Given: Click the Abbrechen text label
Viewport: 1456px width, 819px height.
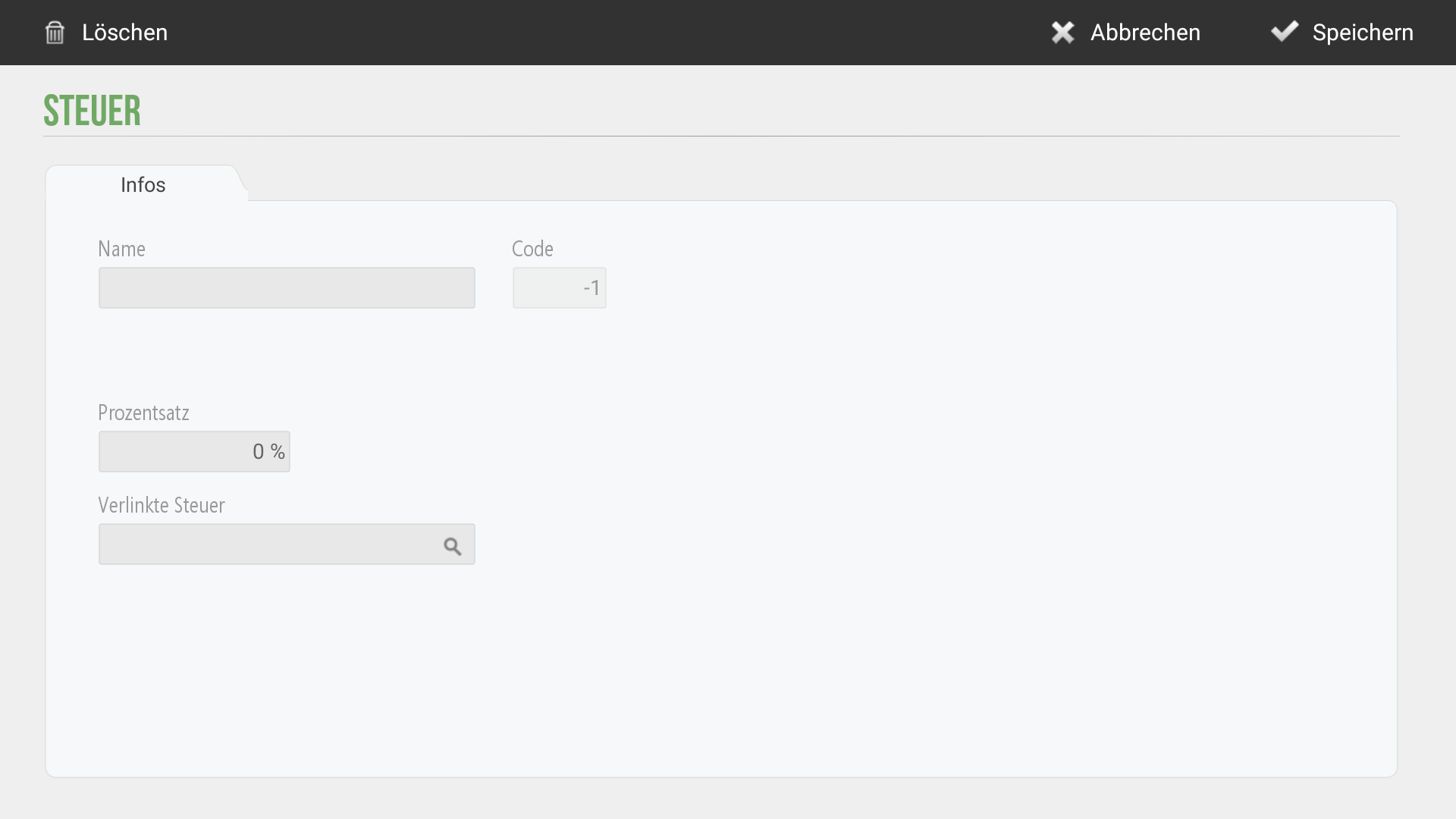Looking at the screenshot, I should (x=1145, y=33).
